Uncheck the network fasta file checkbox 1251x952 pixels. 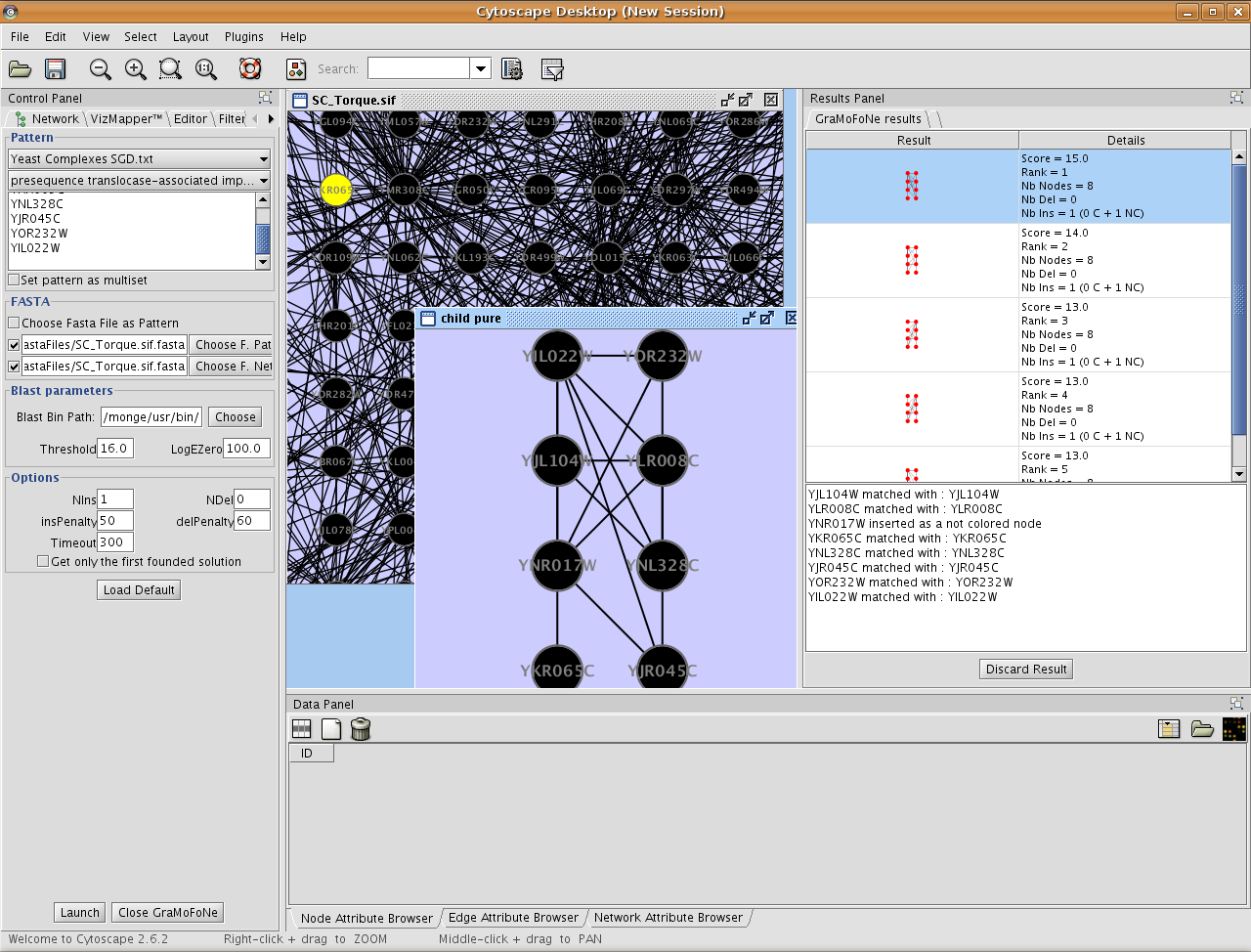(x=14, y=367)
